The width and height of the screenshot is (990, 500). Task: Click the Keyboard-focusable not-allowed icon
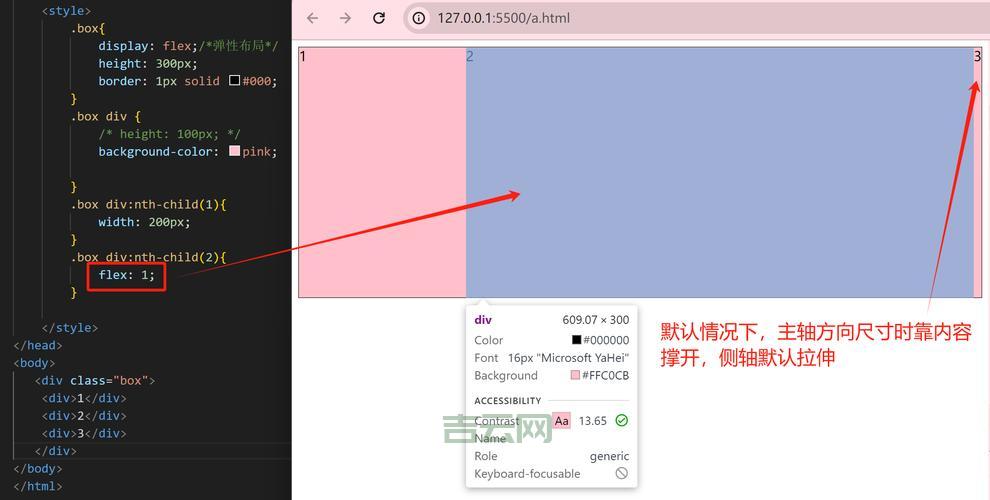click(x=621, y=474)
